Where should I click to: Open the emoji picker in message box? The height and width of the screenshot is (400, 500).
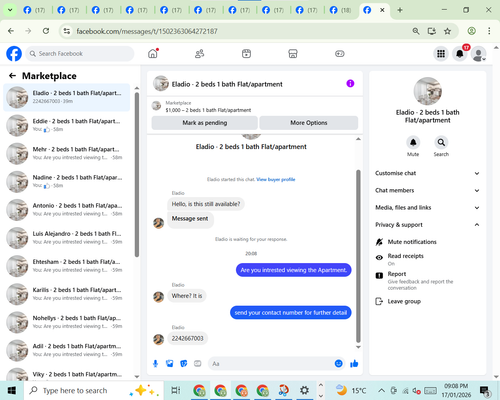(338, 363)
